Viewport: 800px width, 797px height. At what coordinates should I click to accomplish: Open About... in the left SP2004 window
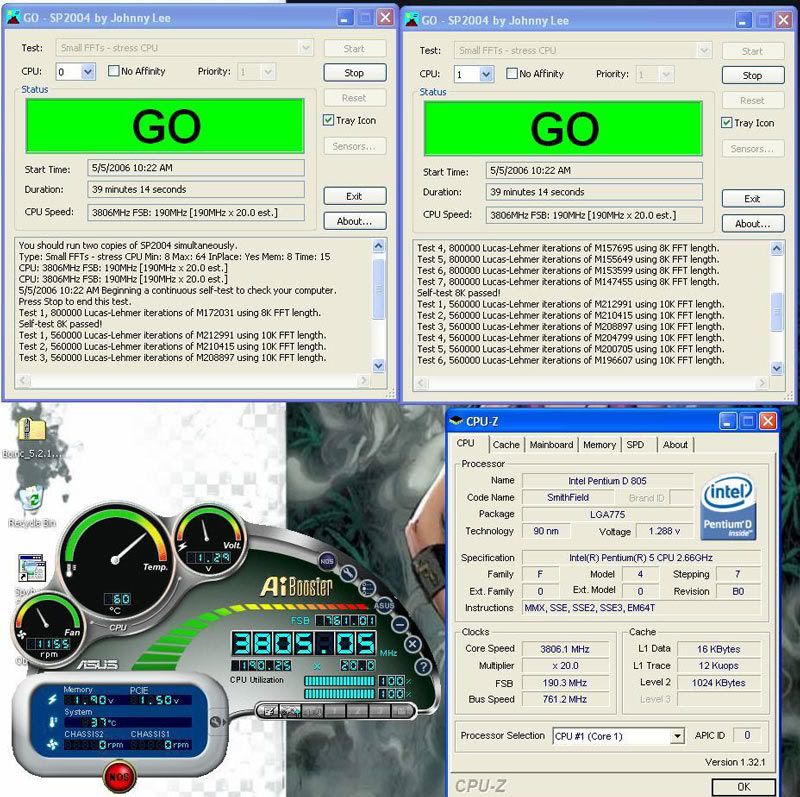click(x=354, y=221)
